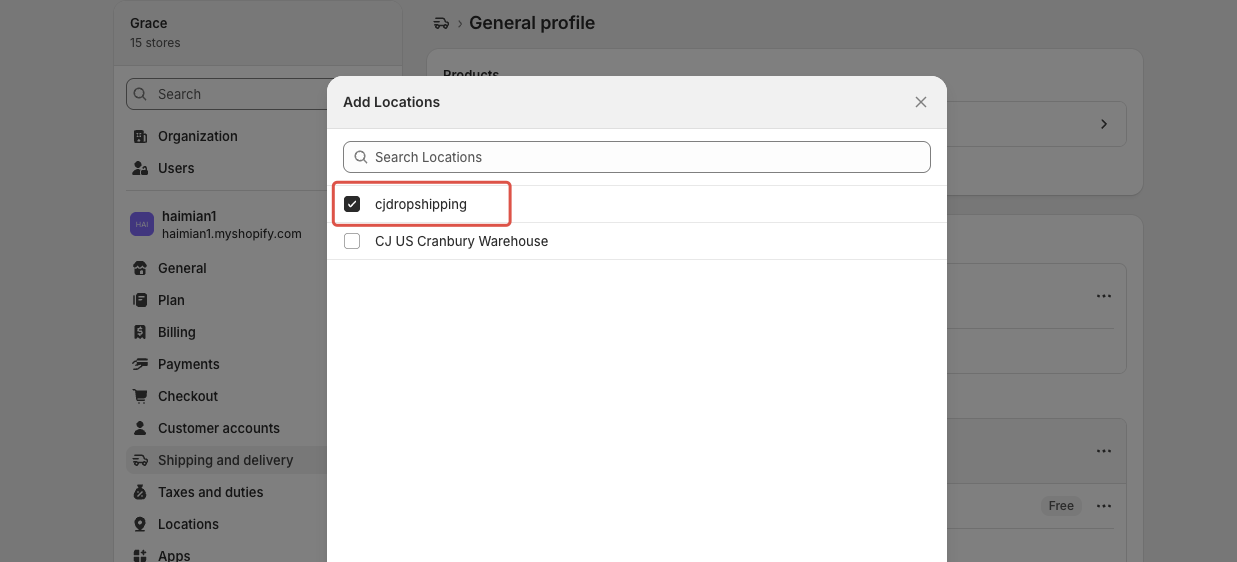This screenshot has height=562, width=1237.
Task: Click the Locations pin icon
Action: pos(140,524)
